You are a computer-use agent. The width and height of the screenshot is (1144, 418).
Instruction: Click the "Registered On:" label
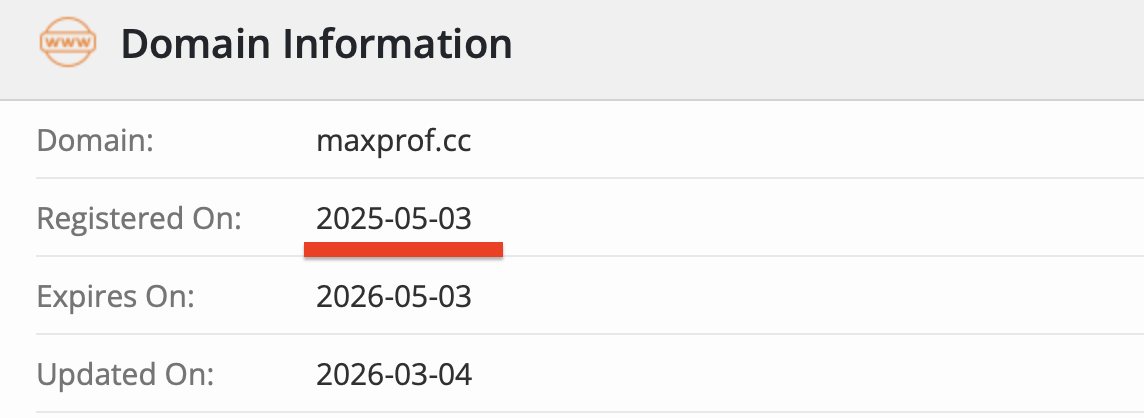click(139, 218)
